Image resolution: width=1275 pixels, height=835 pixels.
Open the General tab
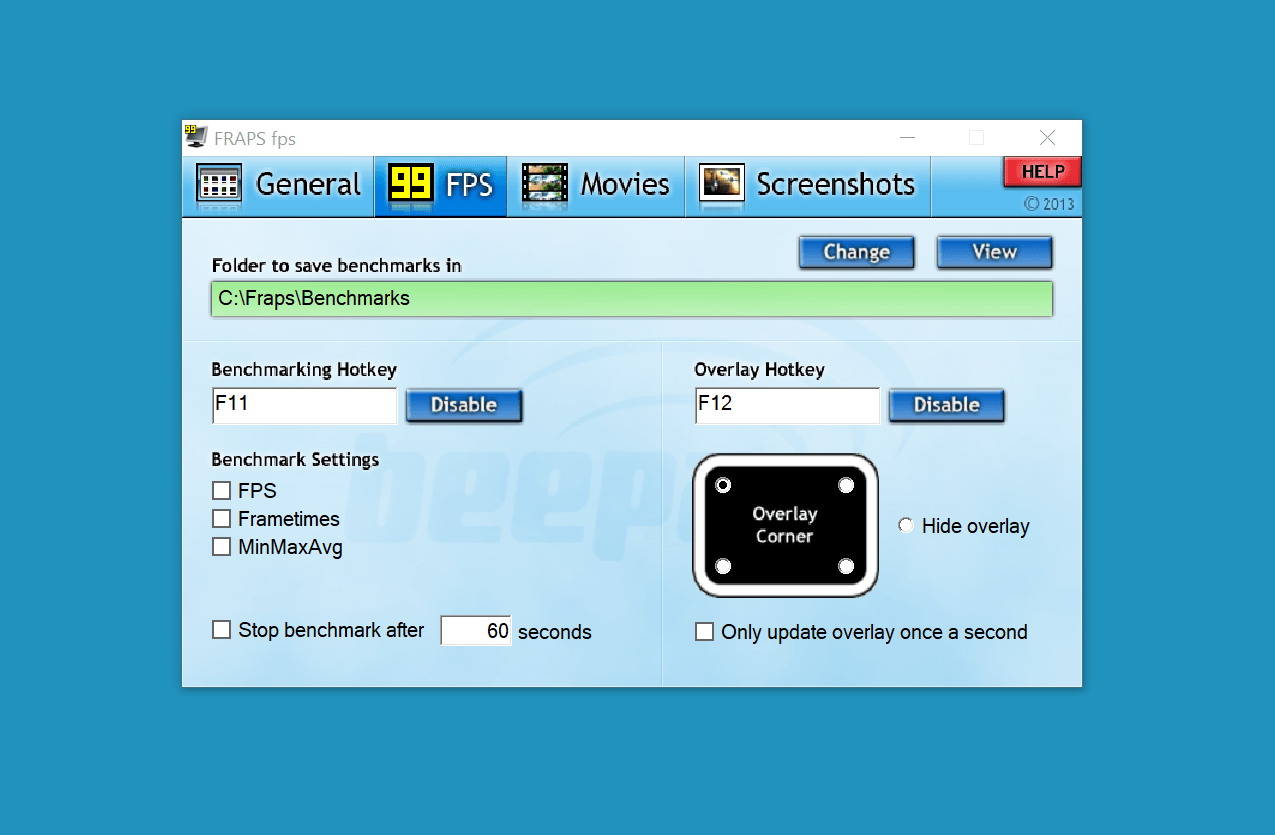[278, 185]
